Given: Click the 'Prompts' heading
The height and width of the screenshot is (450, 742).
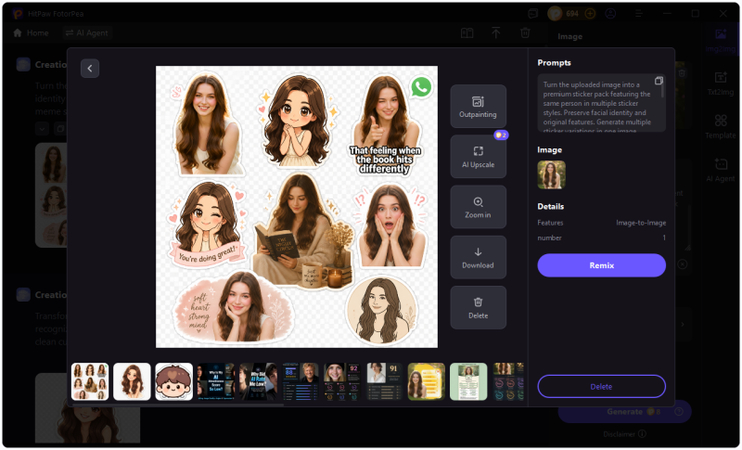Looking at the screenshot, I should pyautogui.click(x=554, y=63).
